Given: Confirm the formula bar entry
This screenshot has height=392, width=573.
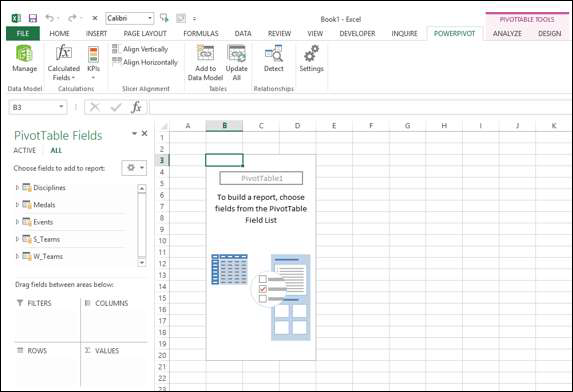Looking at the screenshot, I should click(116, 107).
